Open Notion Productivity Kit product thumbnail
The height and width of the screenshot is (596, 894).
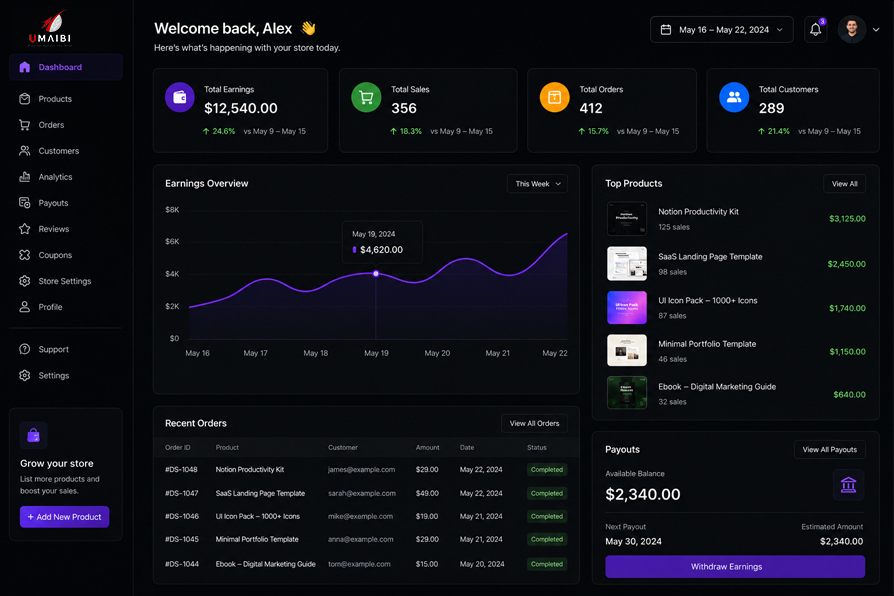(x=627, y=218)
